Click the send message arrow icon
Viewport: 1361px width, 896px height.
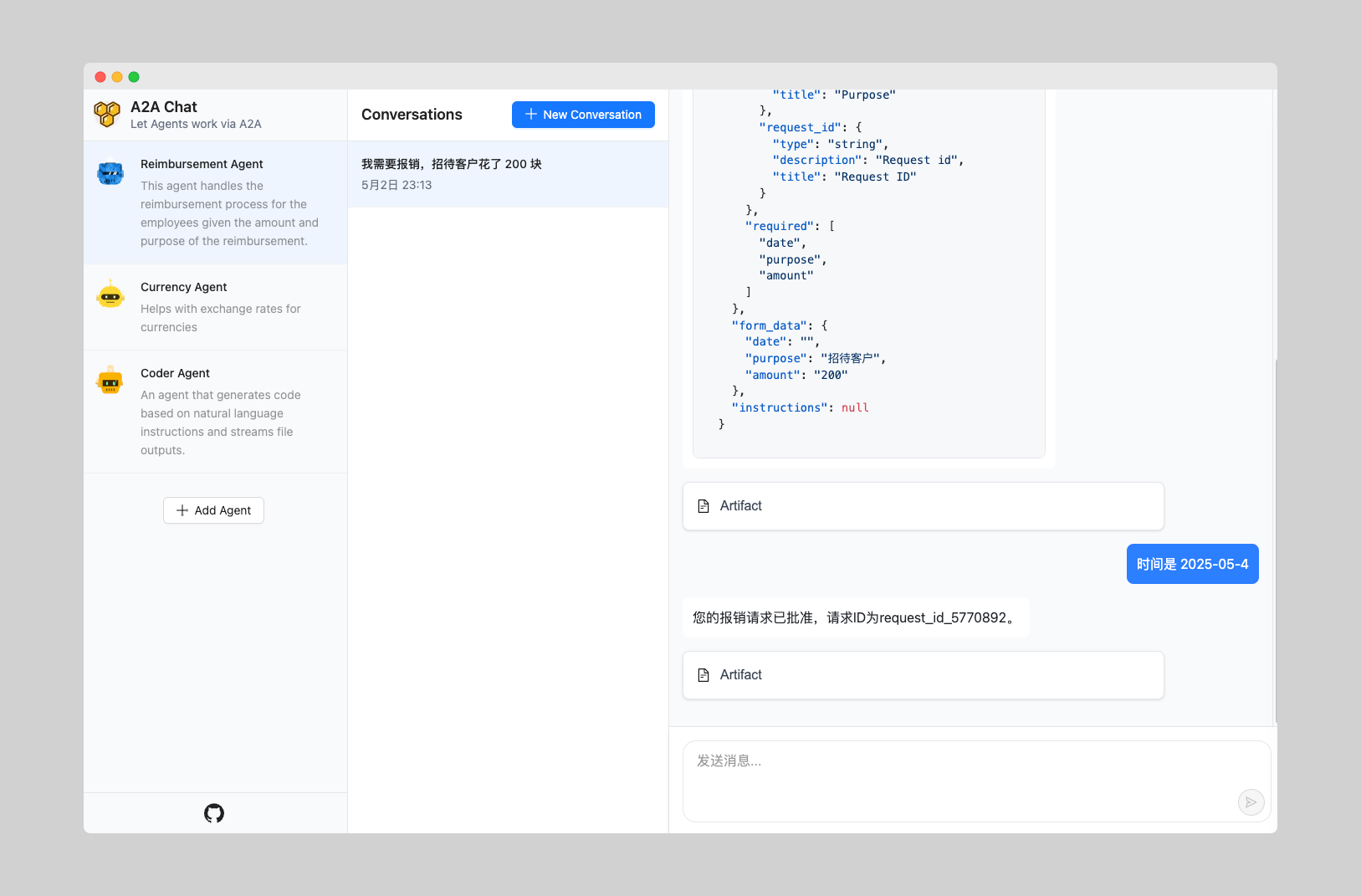tap(1251, 802)
